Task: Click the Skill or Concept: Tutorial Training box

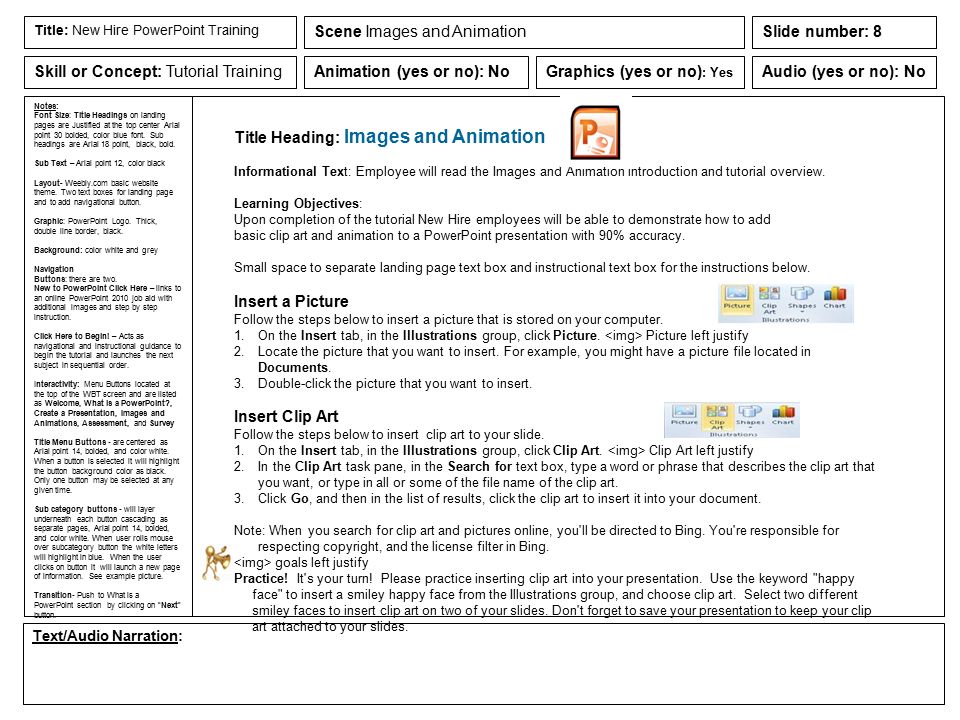Action: (x=160, y=72)
